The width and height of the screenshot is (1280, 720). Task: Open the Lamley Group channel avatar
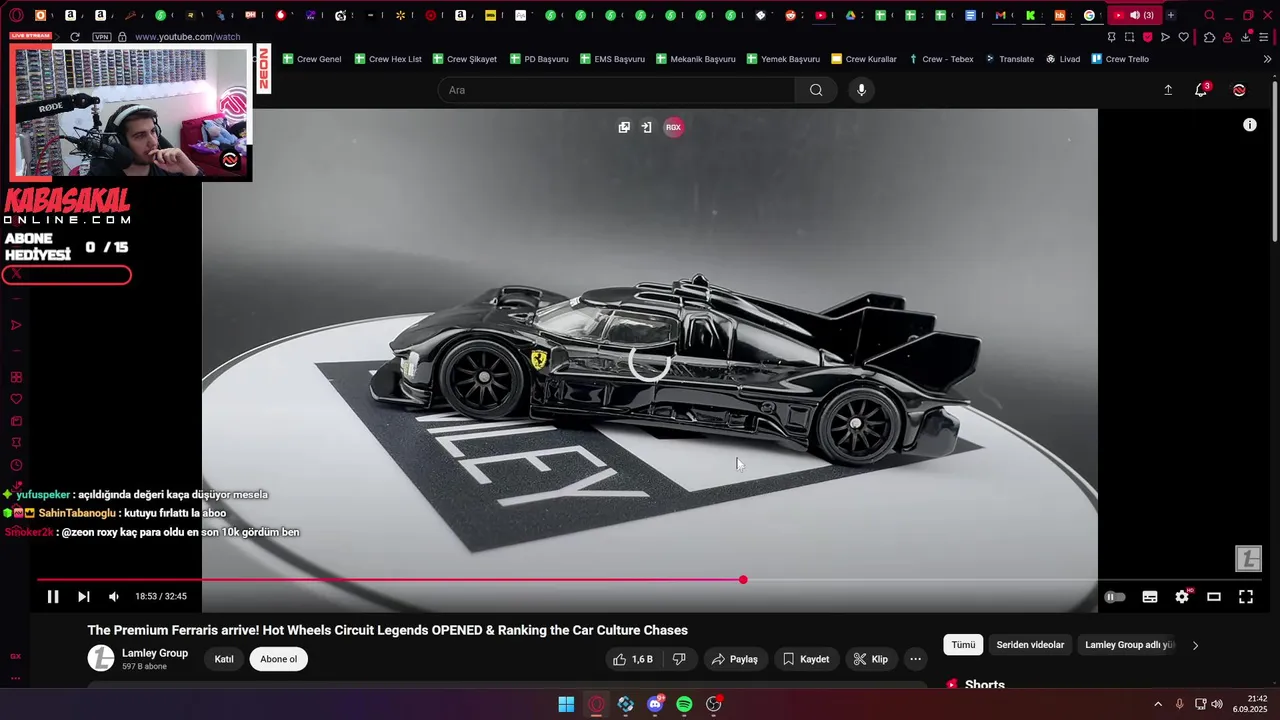coord(101,658)
